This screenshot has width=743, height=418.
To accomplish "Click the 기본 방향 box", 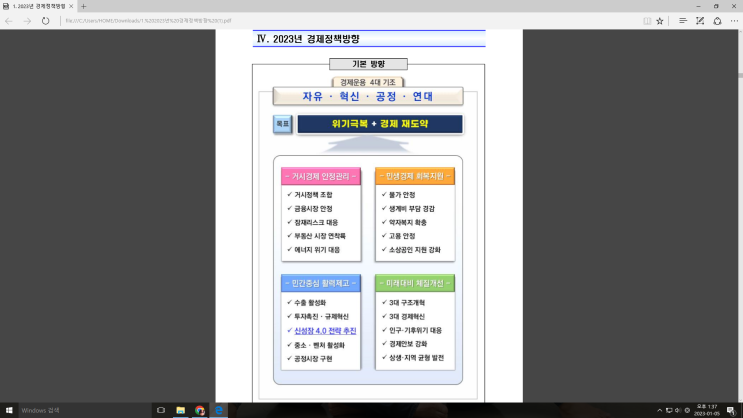I will (x=368, y=64).
